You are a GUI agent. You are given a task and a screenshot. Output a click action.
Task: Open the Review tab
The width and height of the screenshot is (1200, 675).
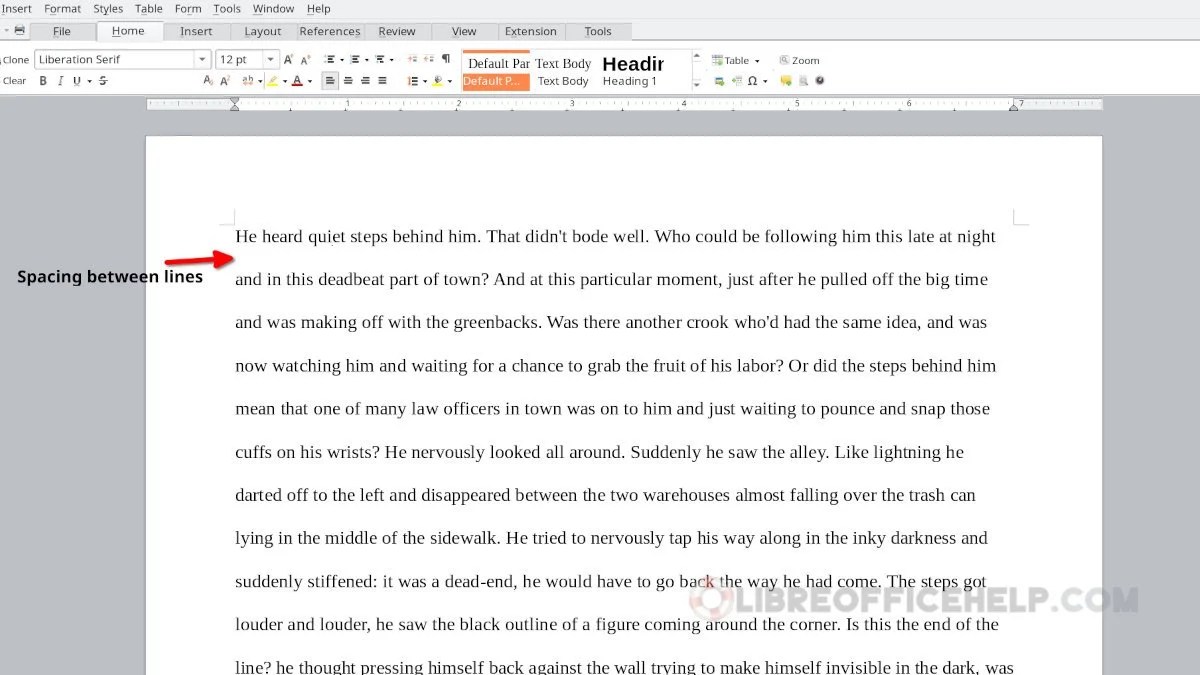(397, 31)
